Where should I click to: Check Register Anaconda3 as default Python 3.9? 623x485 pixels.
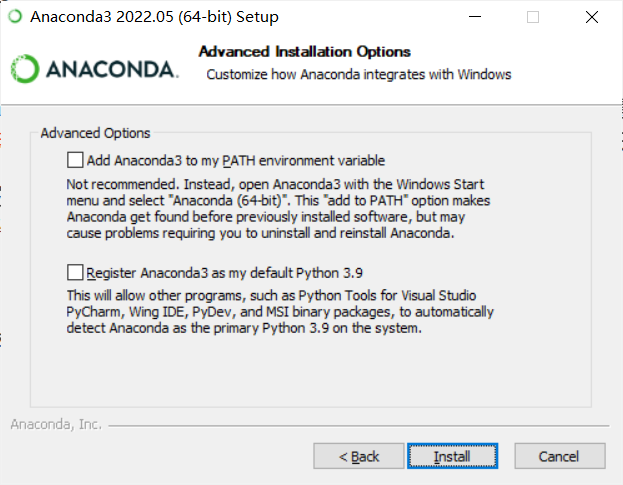(75, 272)
